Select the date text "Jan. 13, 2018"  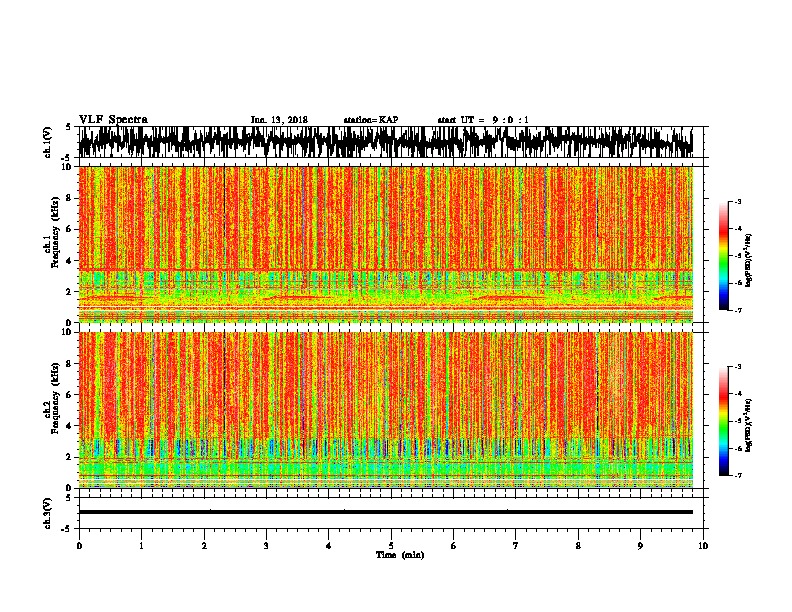coord(279,120)
